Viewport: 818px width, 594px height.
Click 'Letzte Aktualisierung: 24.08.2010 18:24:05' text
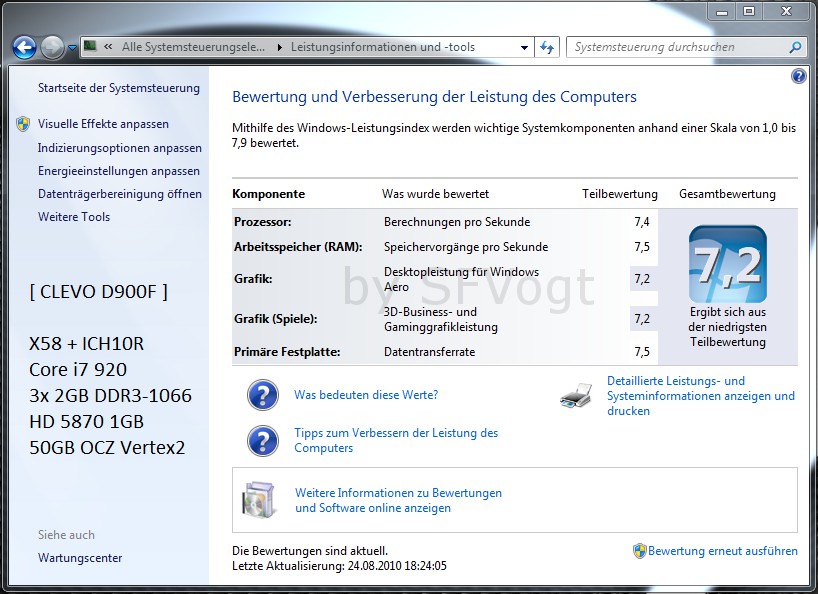coord(339,566)
